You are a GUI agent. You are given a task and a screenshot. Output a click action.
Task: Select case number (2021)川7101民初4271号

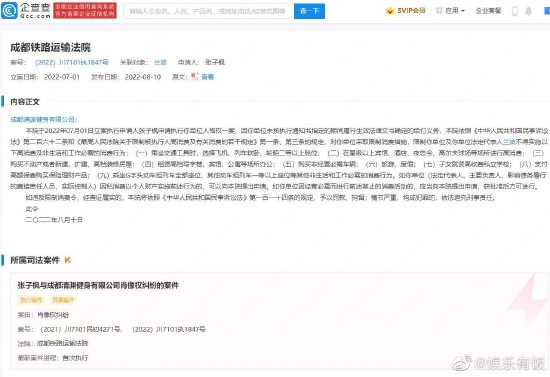81,329
